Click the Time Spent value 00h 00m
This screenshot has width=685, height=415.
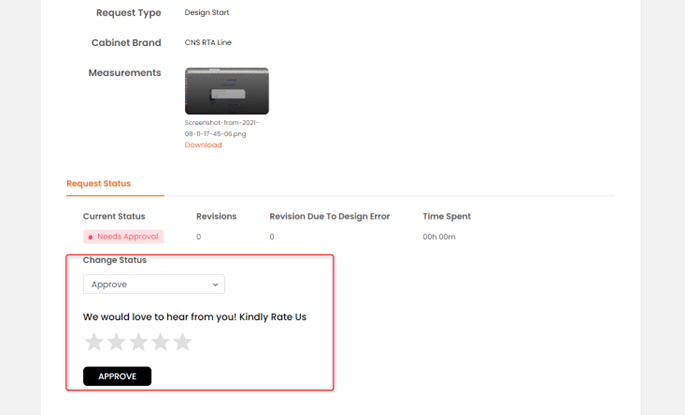[x=439, y=237]
